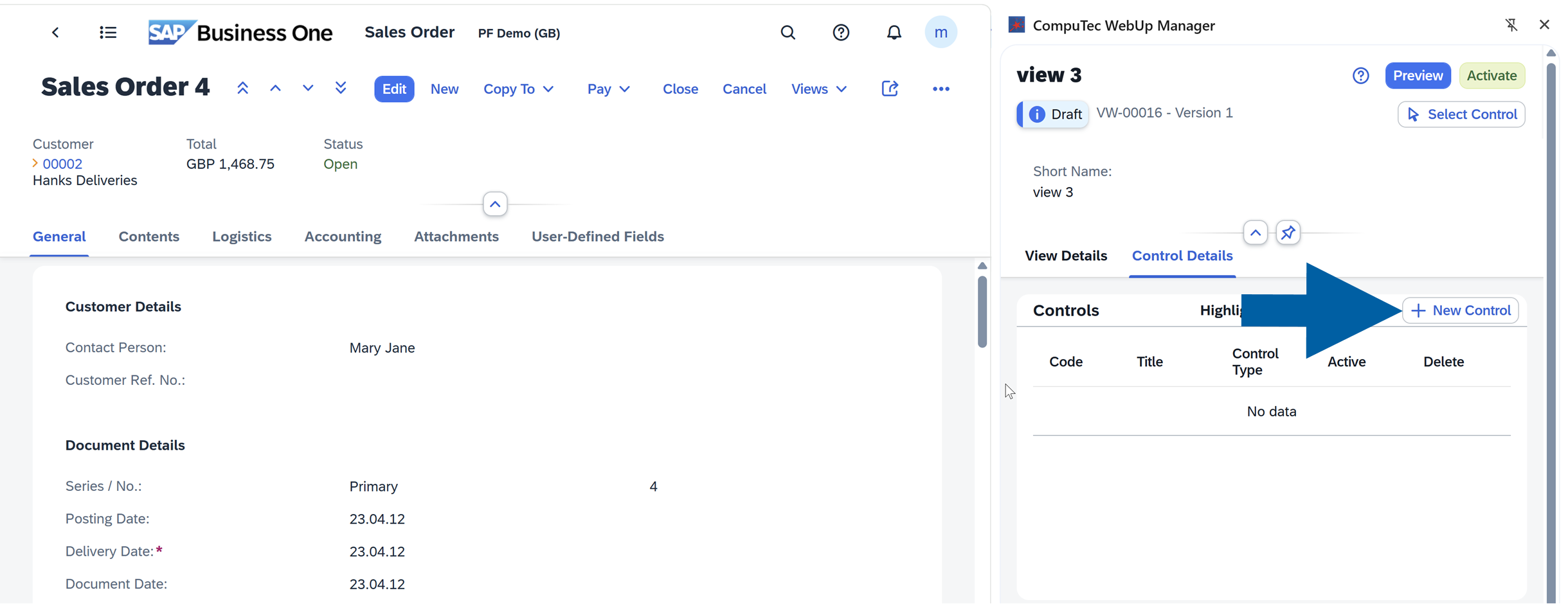Screen dimensions: 1568x604
Task: Click the Activate button
Action: [1491, 76]
